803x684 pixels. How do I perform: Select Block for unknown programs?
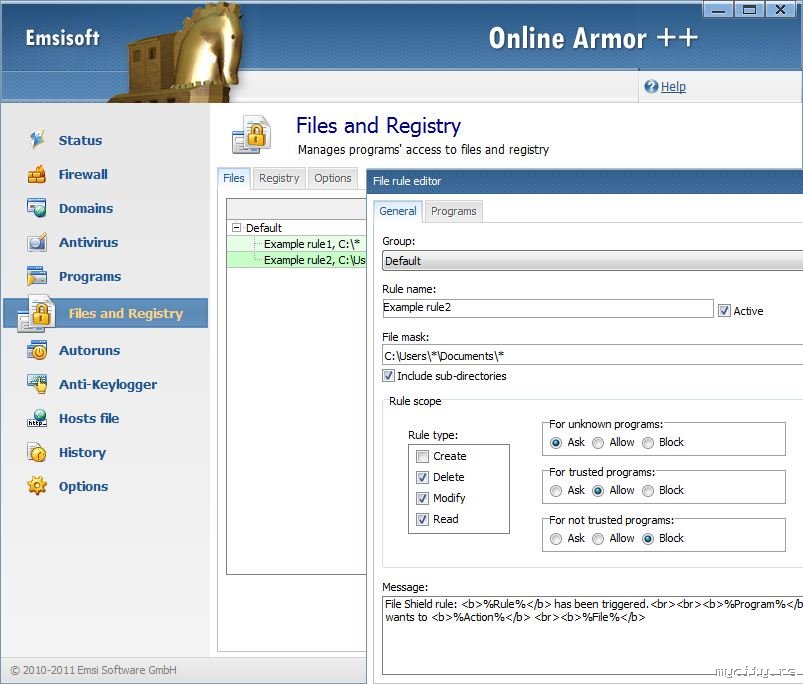648,443
